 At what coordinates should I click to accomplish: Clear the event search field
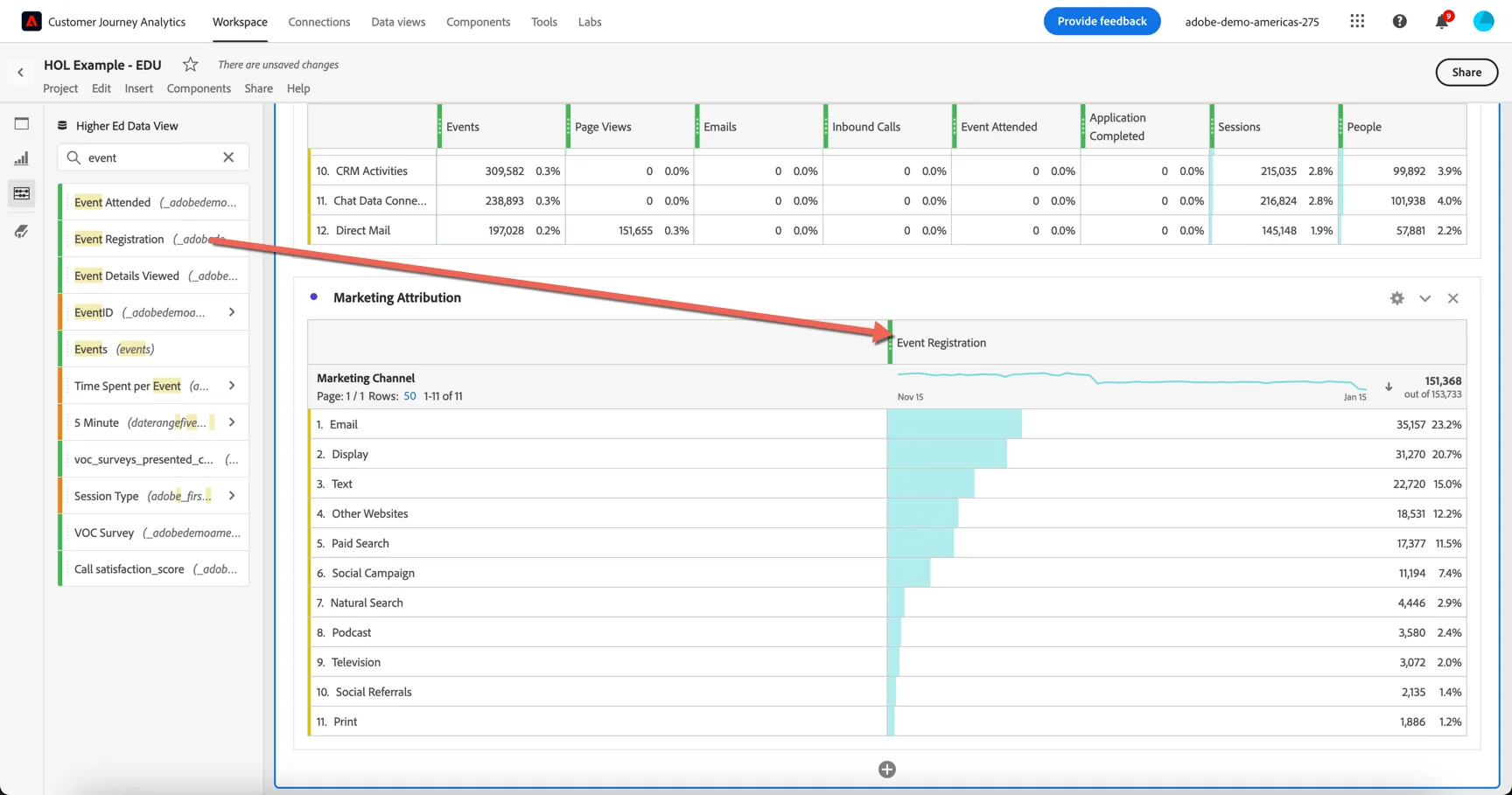[228, 157]
